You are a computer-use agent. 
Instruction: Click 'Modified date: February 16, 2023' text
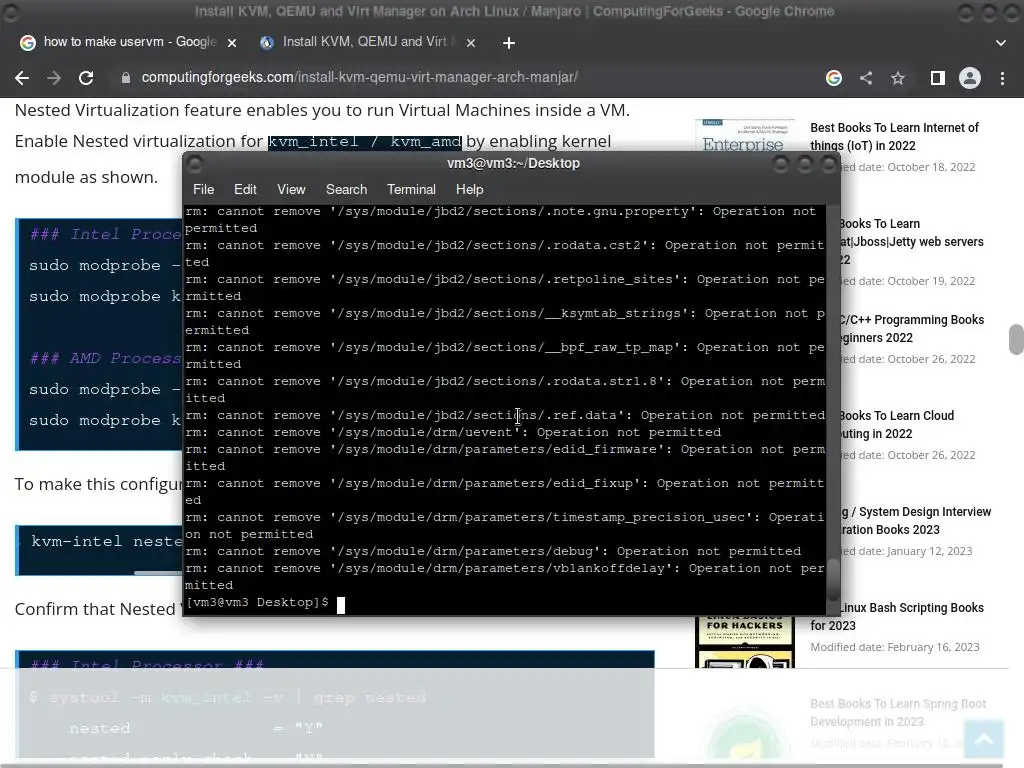(x=895, y=647)
